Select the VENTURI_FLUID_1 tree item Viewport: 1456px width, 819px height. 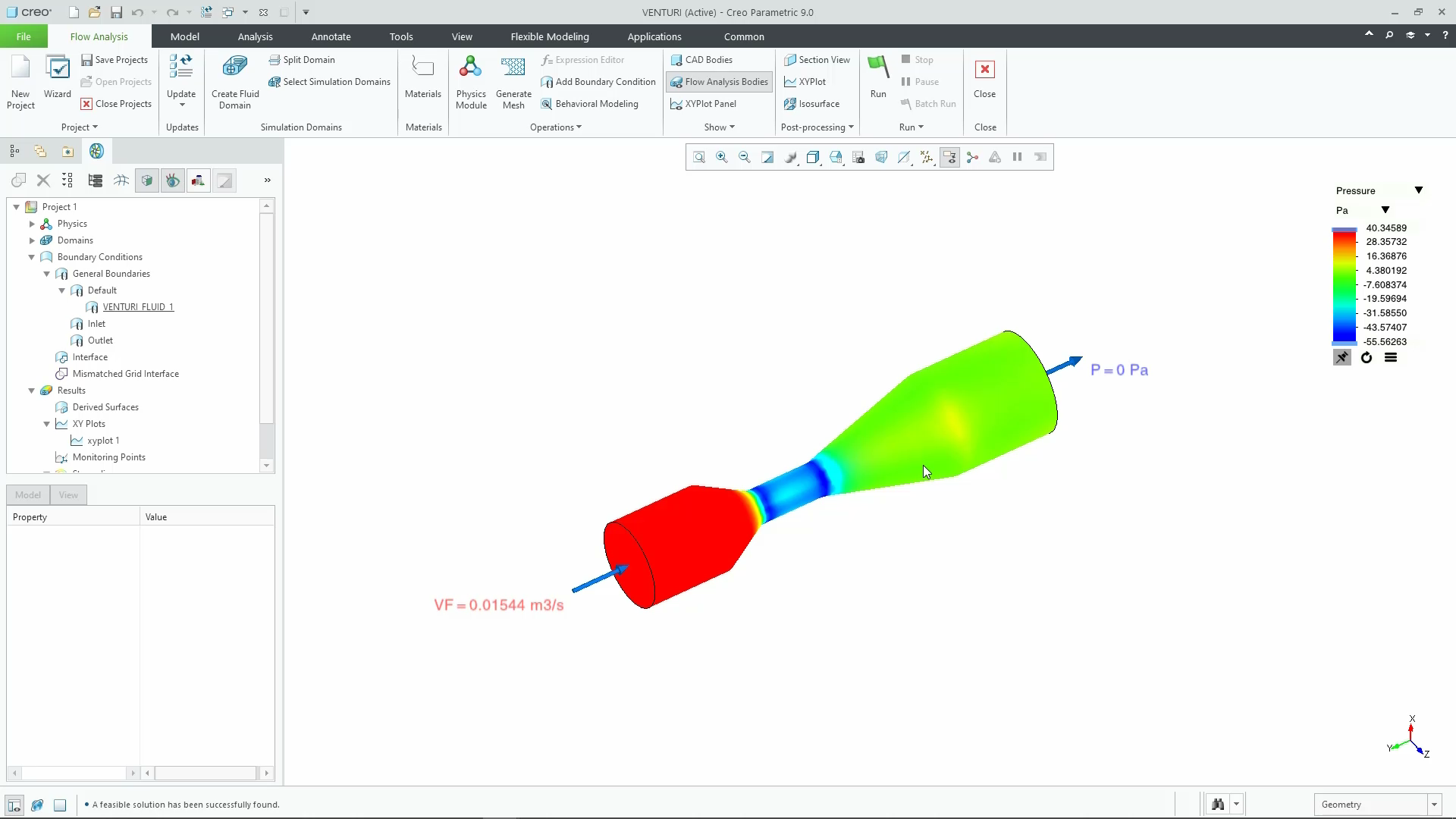pos(138,307)
